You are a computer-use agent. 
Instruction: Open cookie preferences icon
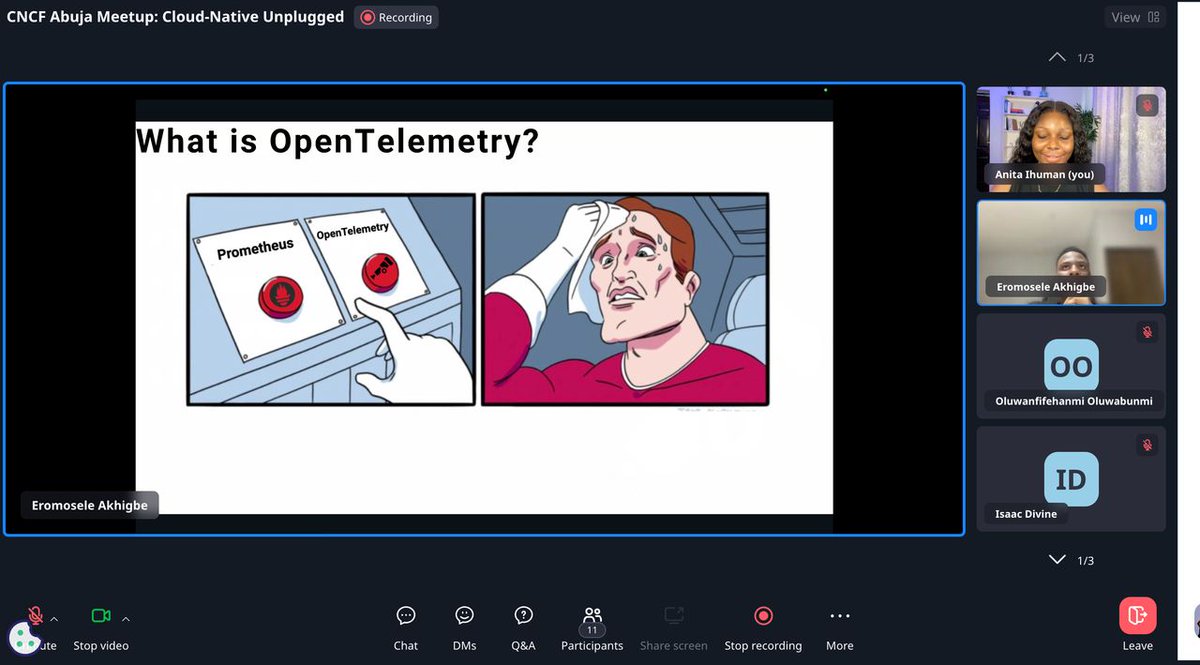click(x=24, y=638)
